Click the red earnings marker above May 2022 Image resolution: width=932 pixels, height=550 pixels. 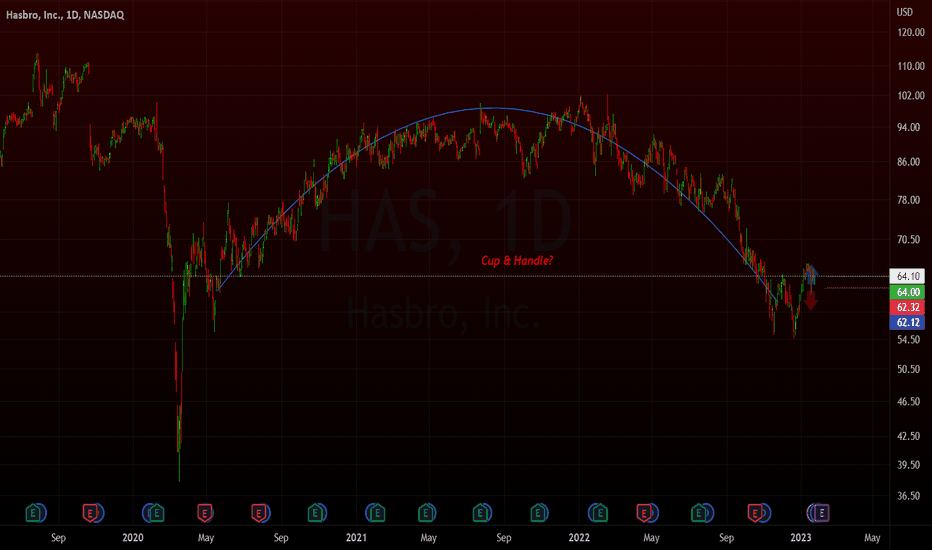click(x=644, y=513)
